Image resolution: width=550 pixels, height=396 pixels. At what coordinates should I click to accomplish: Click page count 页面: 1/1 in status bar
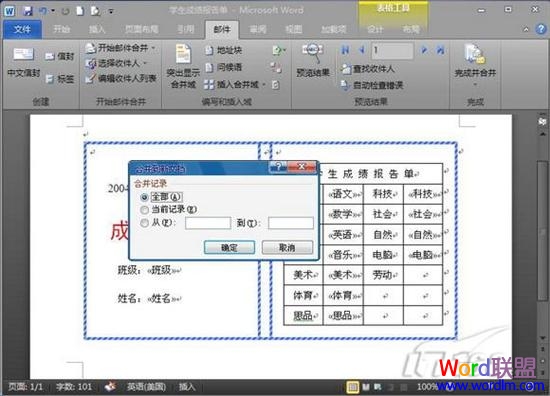click(x=25, y=387)
